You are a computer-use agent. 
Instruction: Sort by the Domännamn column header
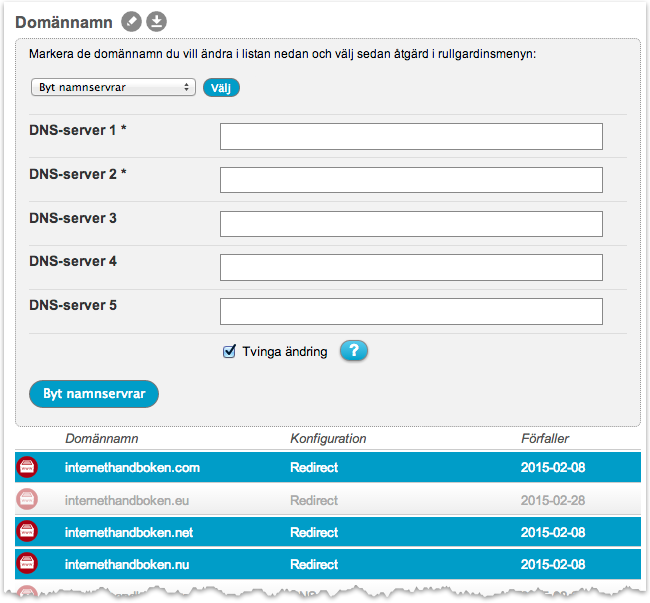pyautogui.click(x=101, y=438)
